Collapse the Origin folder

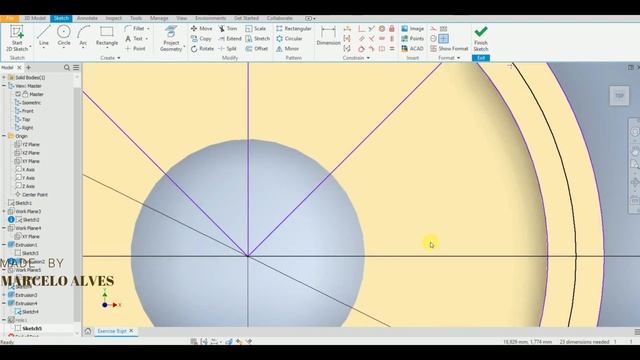(4, 136)
